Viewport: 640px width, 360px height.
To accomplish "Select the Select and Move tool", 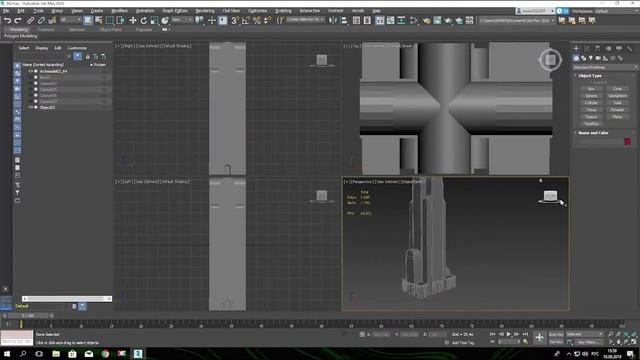I will pos(133,20).
